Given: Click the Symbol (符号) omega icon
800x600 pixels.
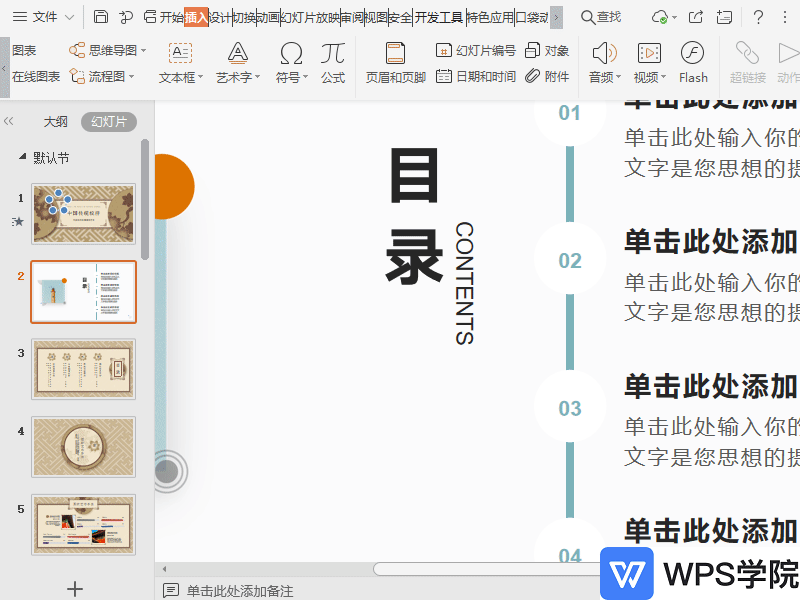Looking at the screenshot, I should coord(291,54).
